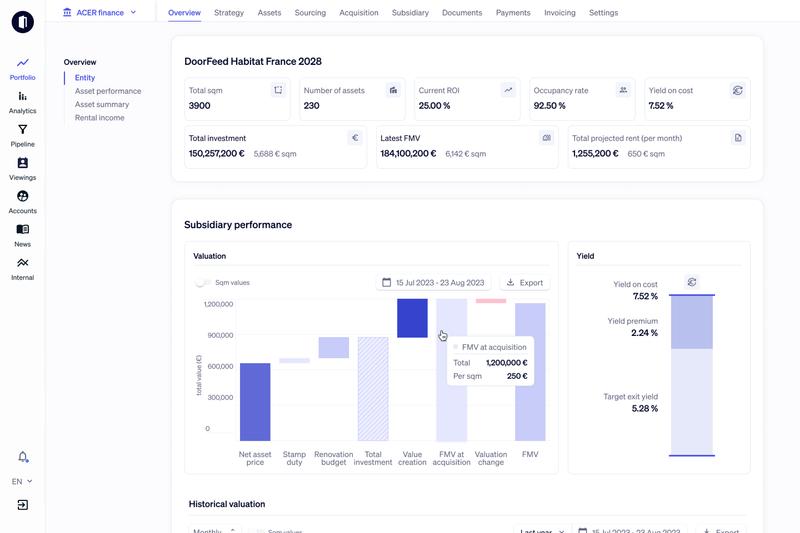Click the bank icon beside ACER finance

click(67, 12)
